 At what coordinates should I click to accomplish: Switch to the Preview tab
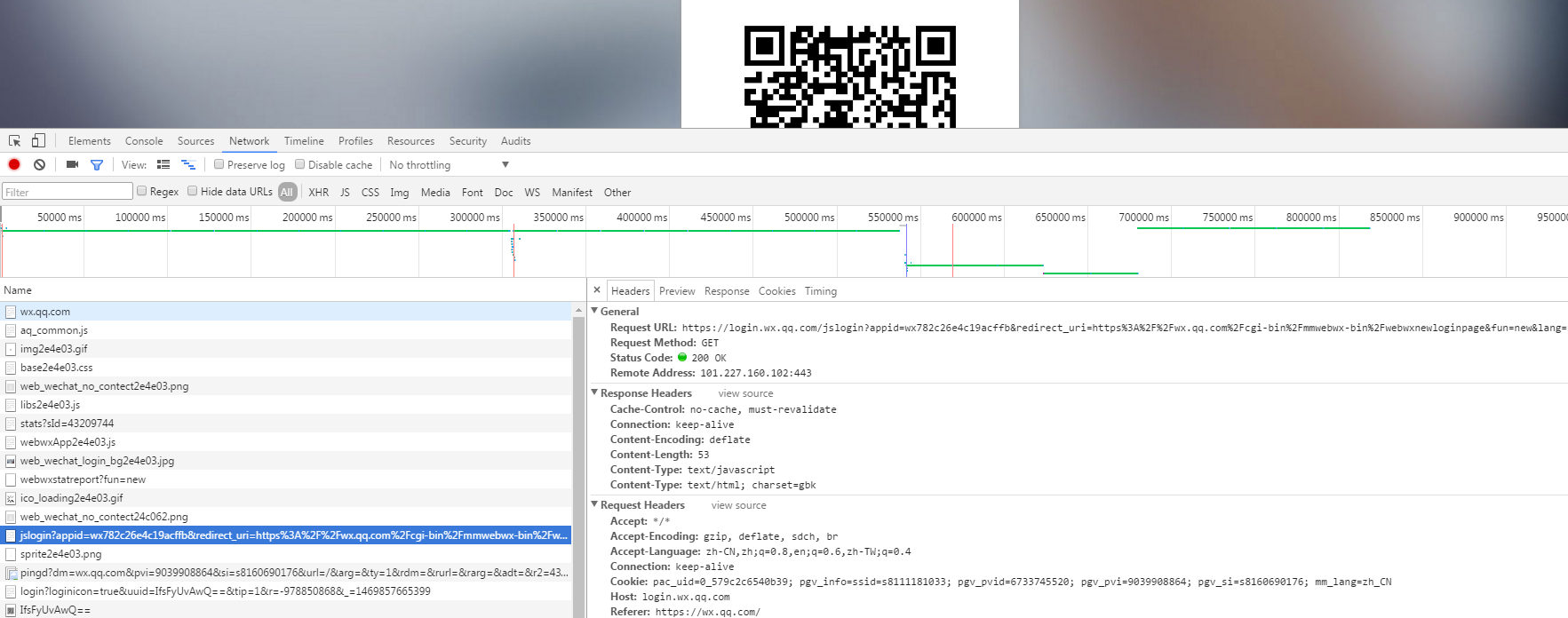(677, 291)
